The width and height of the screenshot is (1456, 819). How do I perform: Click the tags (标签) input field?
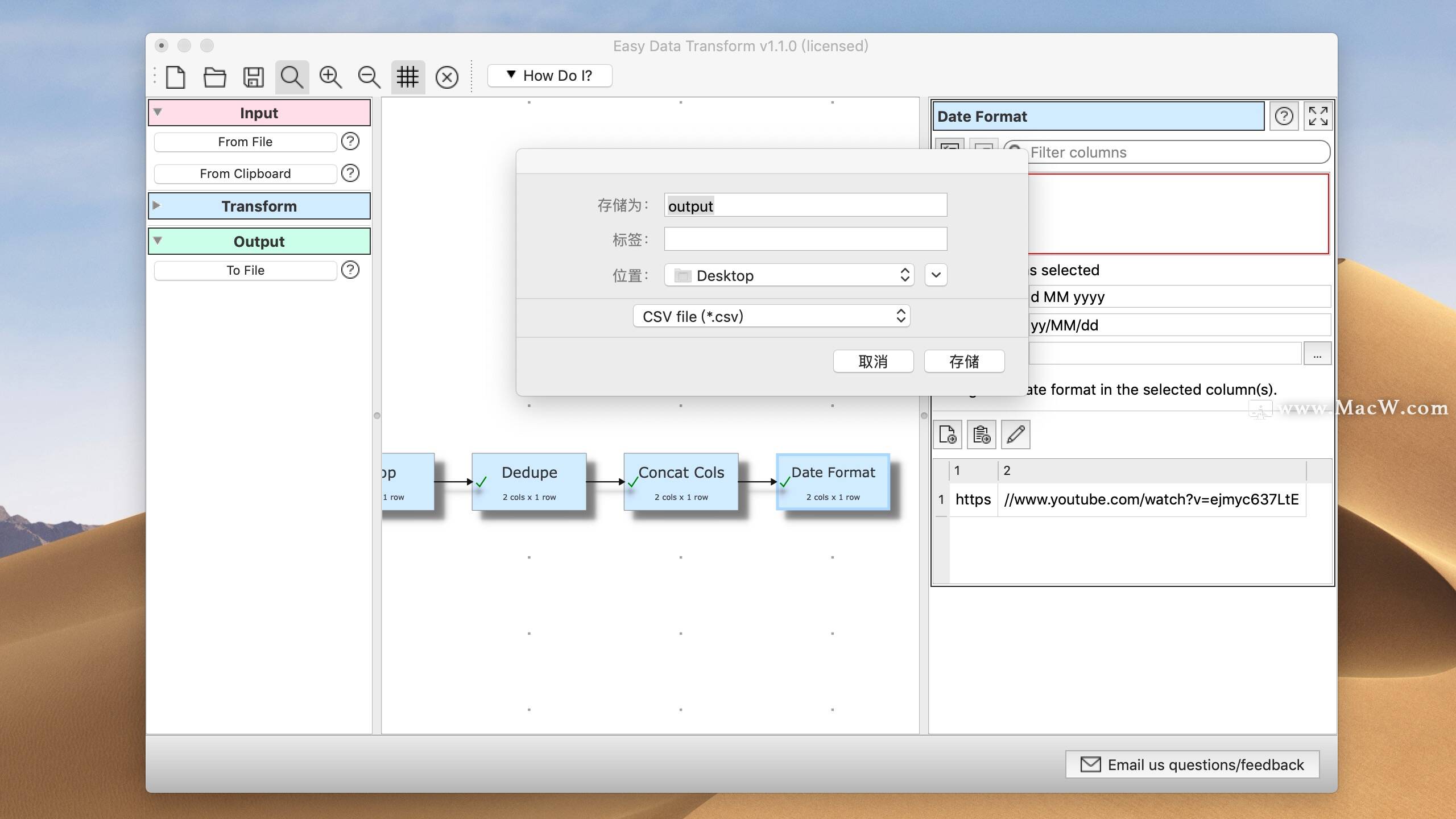(x=805, y=239)
